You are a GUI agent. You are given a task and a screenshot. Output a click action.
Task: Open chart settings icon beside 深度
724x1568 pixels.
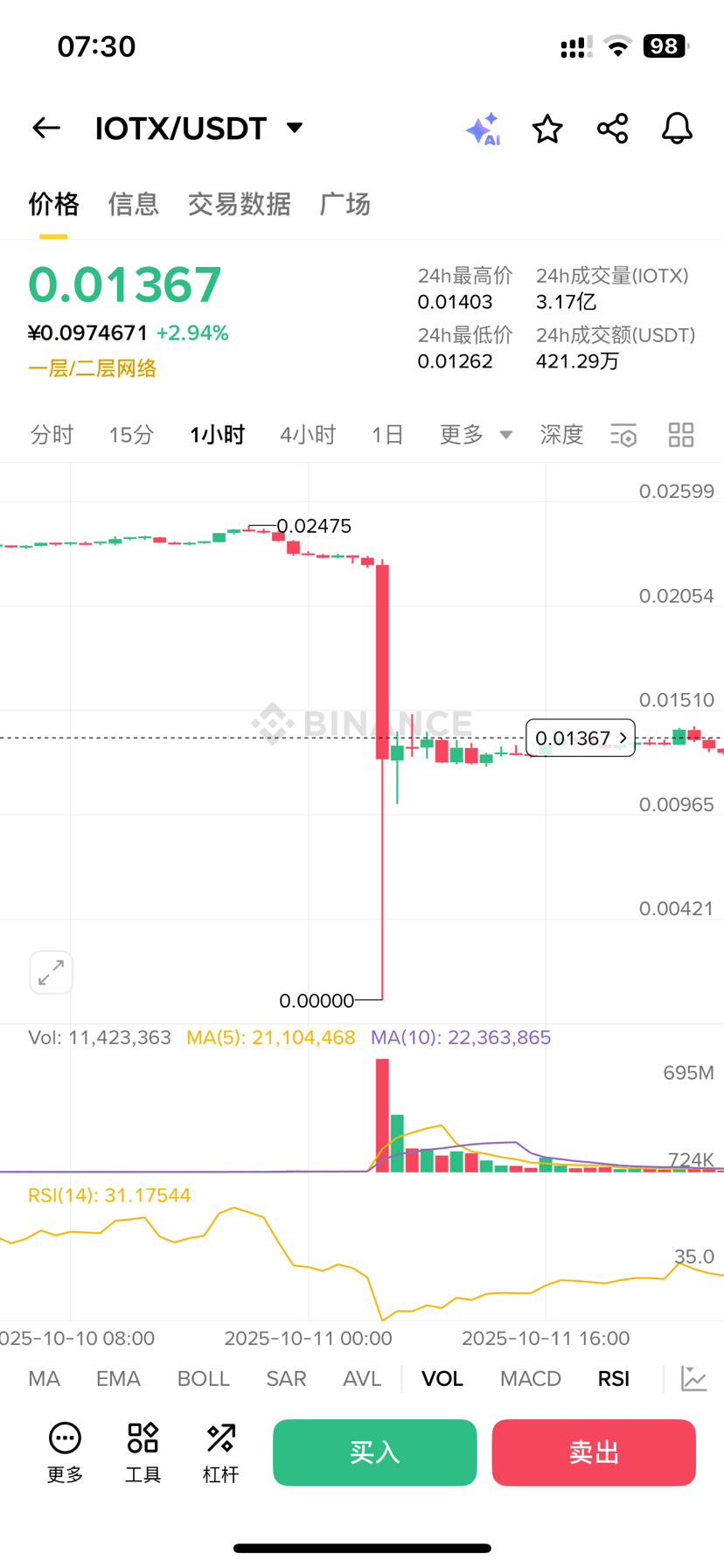pyautogui.click(x=623, y=435)
